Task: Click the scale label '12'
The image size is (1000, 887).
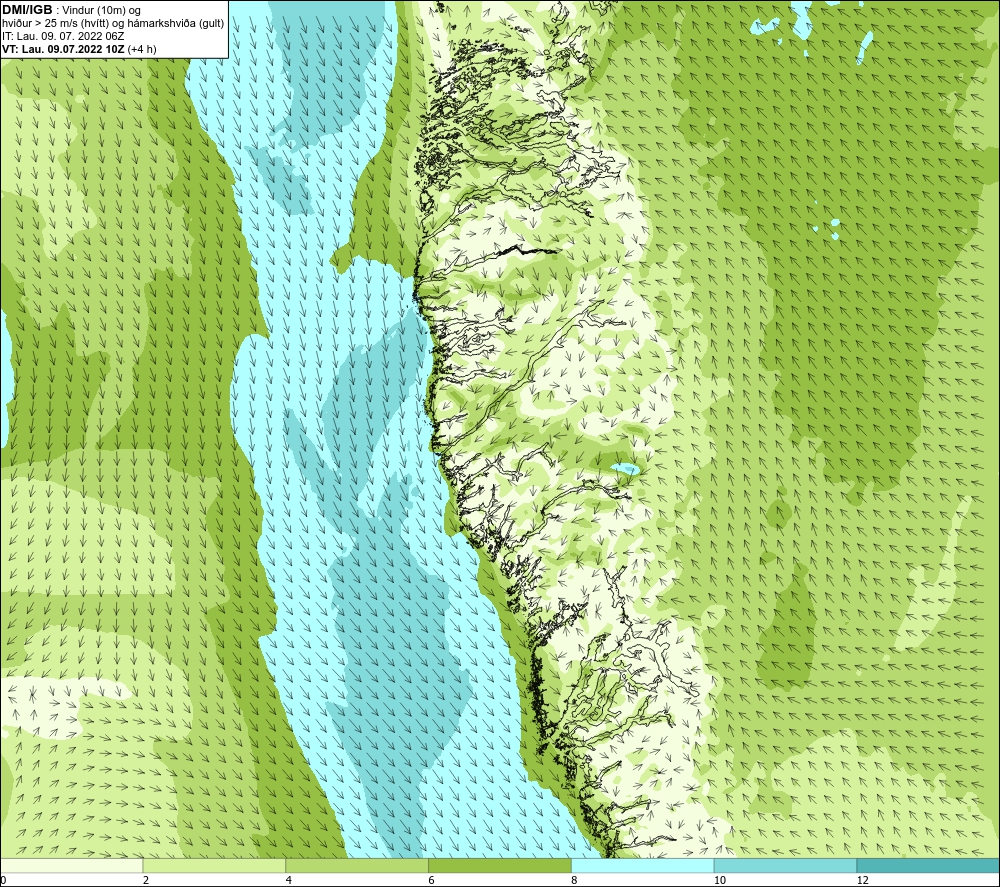Action: [x=862, y=880]
